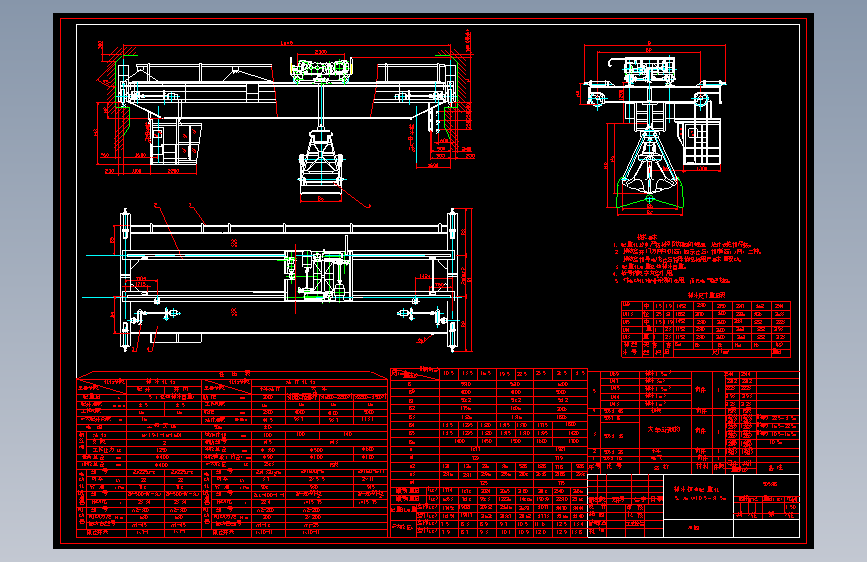Image resolution: width=867 pixels, height=562 pixels.
Task: Click the trolley mechanism in the plan view
Action: point(318,275)
